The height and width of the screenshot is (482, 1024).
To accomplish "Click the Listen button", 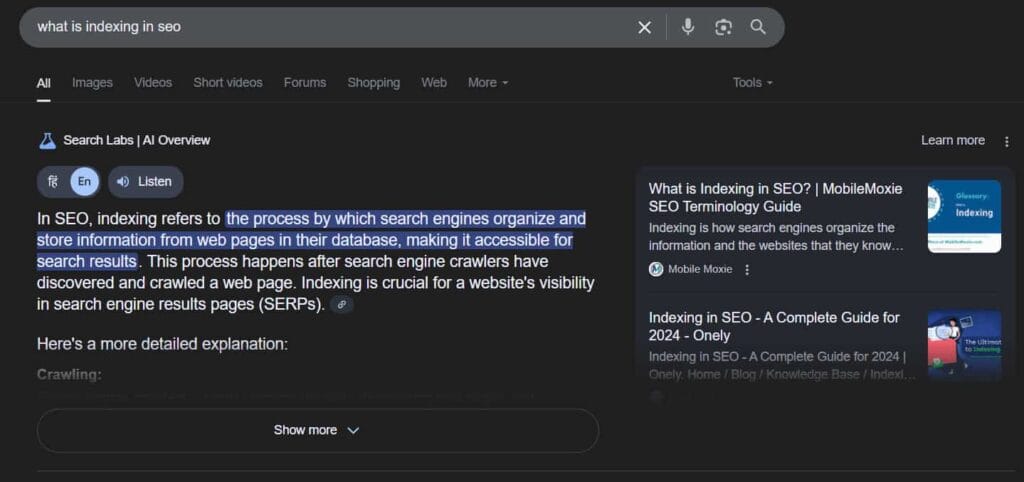I will coord(146,182).
